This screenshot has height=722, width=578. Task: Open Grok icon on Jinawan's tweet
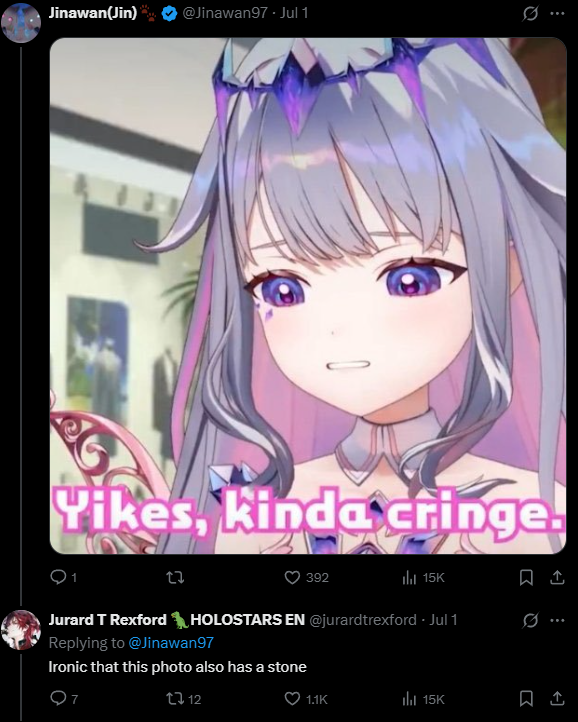[x=530, y=14]
